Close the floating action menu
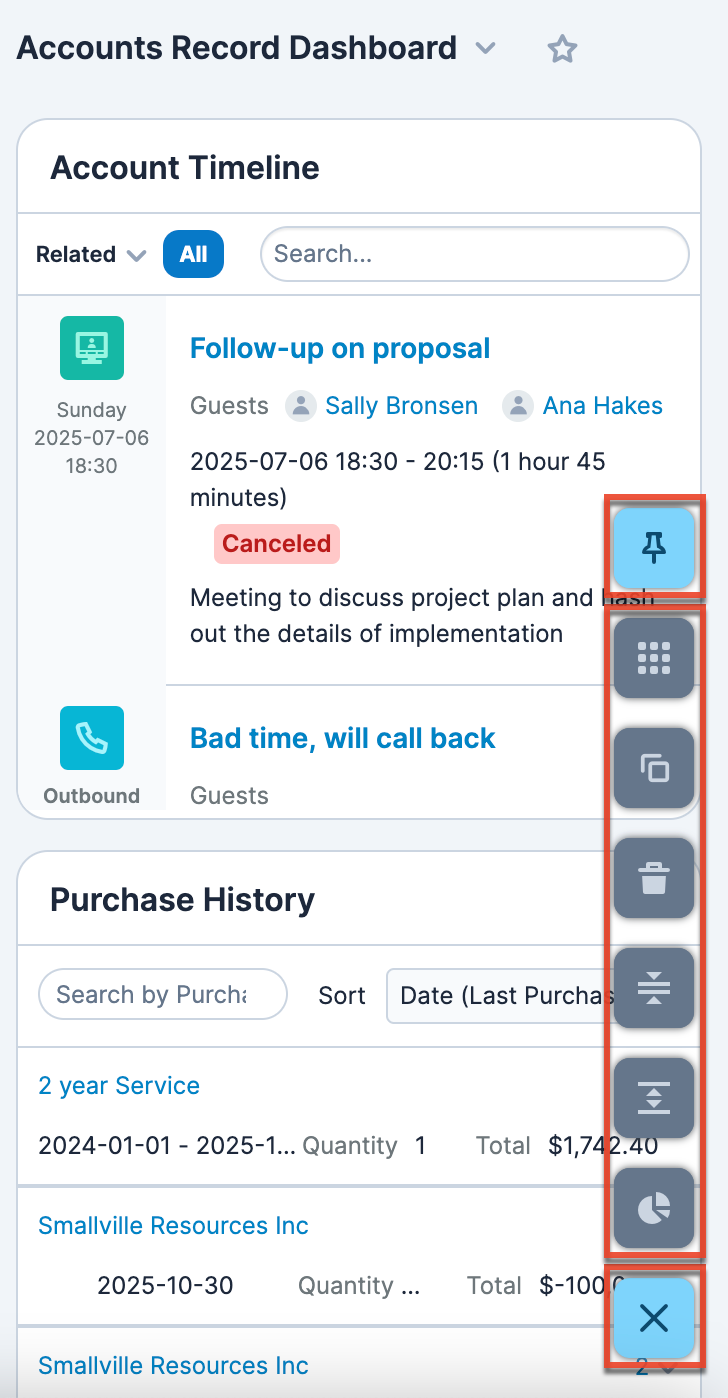Screen dimensions: 728x1398 [653, 1318]
